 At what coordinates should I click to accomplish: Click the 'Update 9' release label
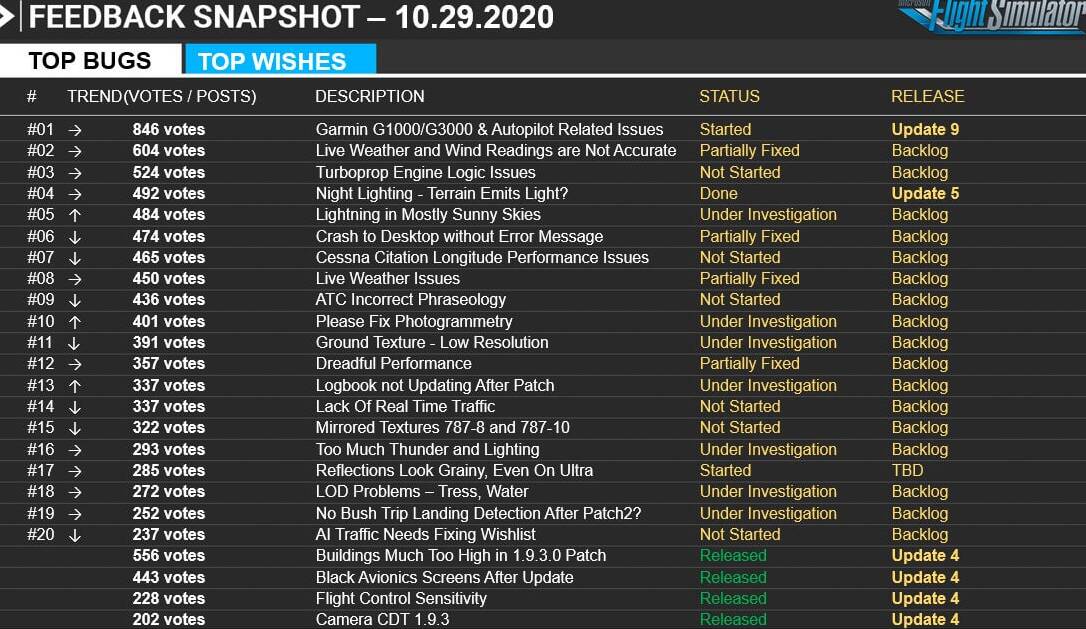925,130
